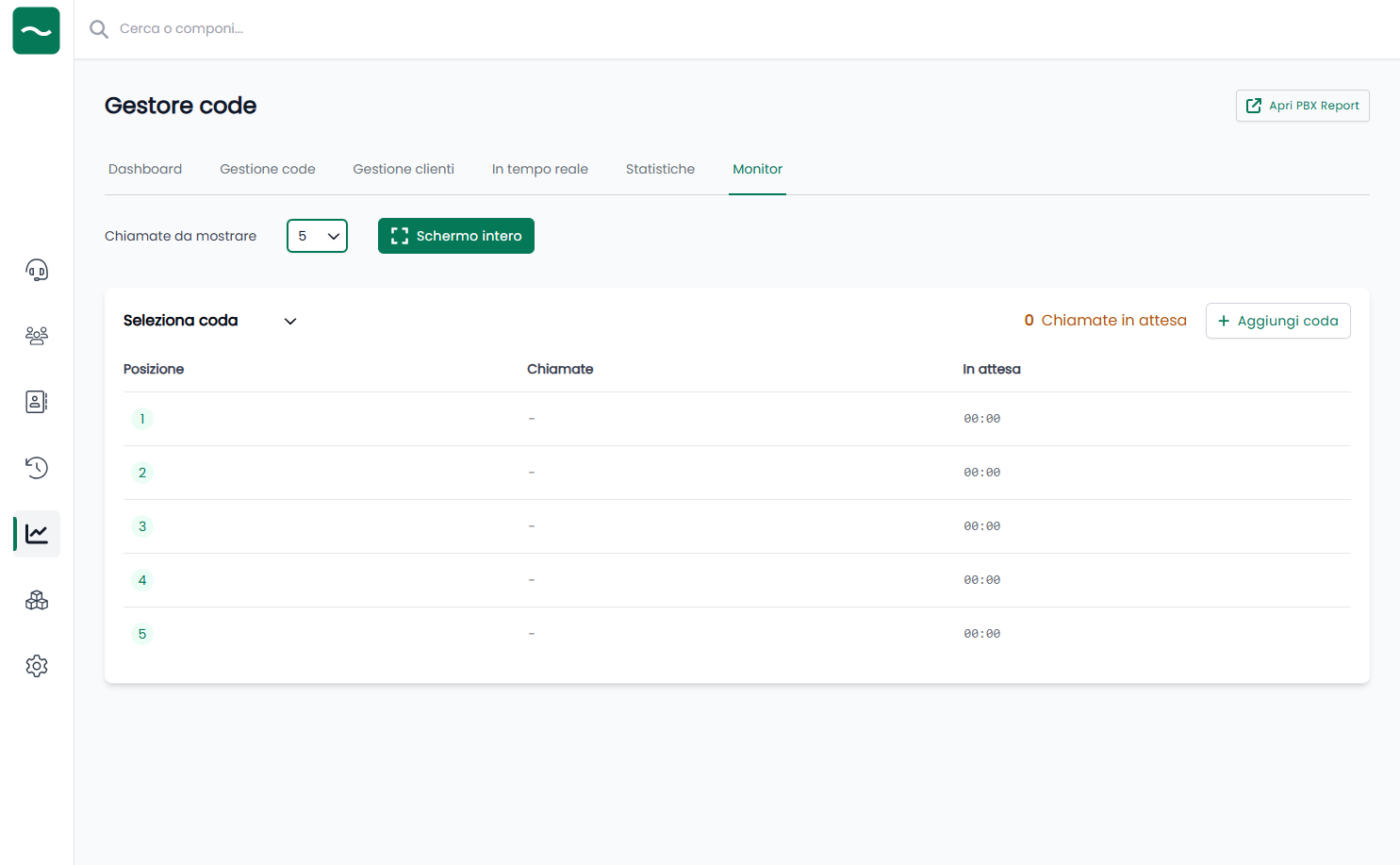The height and width of the screenshot is (865, 1400).
Task: Click the Aggiungi coda button
Action: (1277, 321)
